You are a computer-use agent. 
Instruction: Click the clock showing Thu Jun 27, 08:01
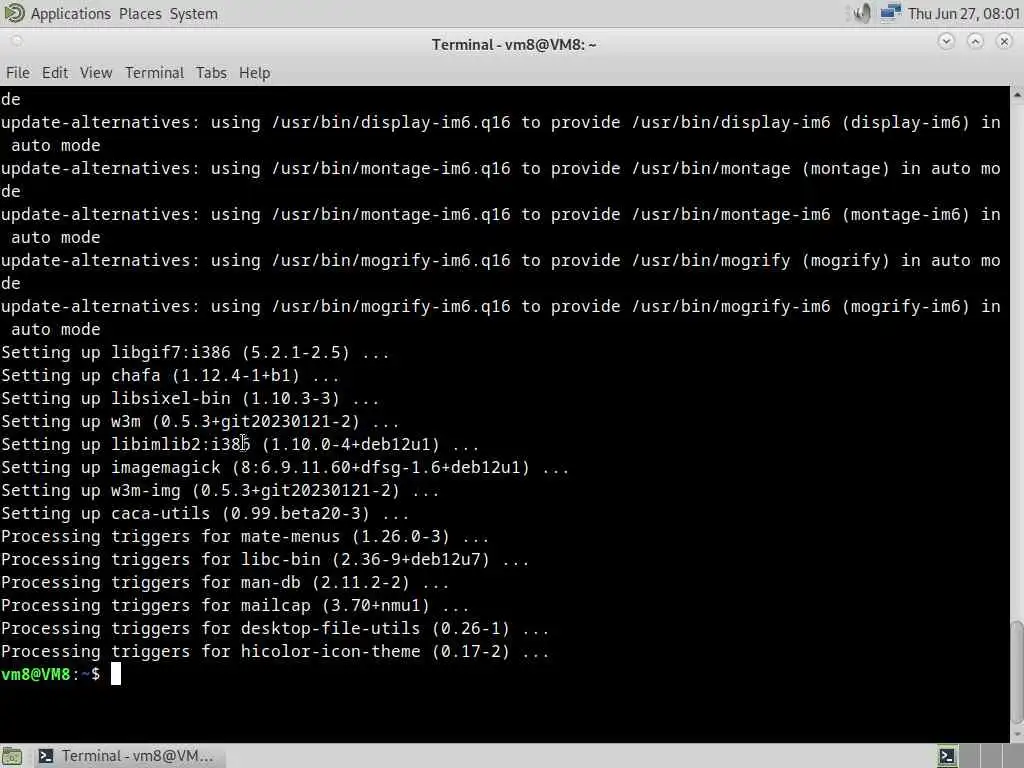(x=963, y=14)
